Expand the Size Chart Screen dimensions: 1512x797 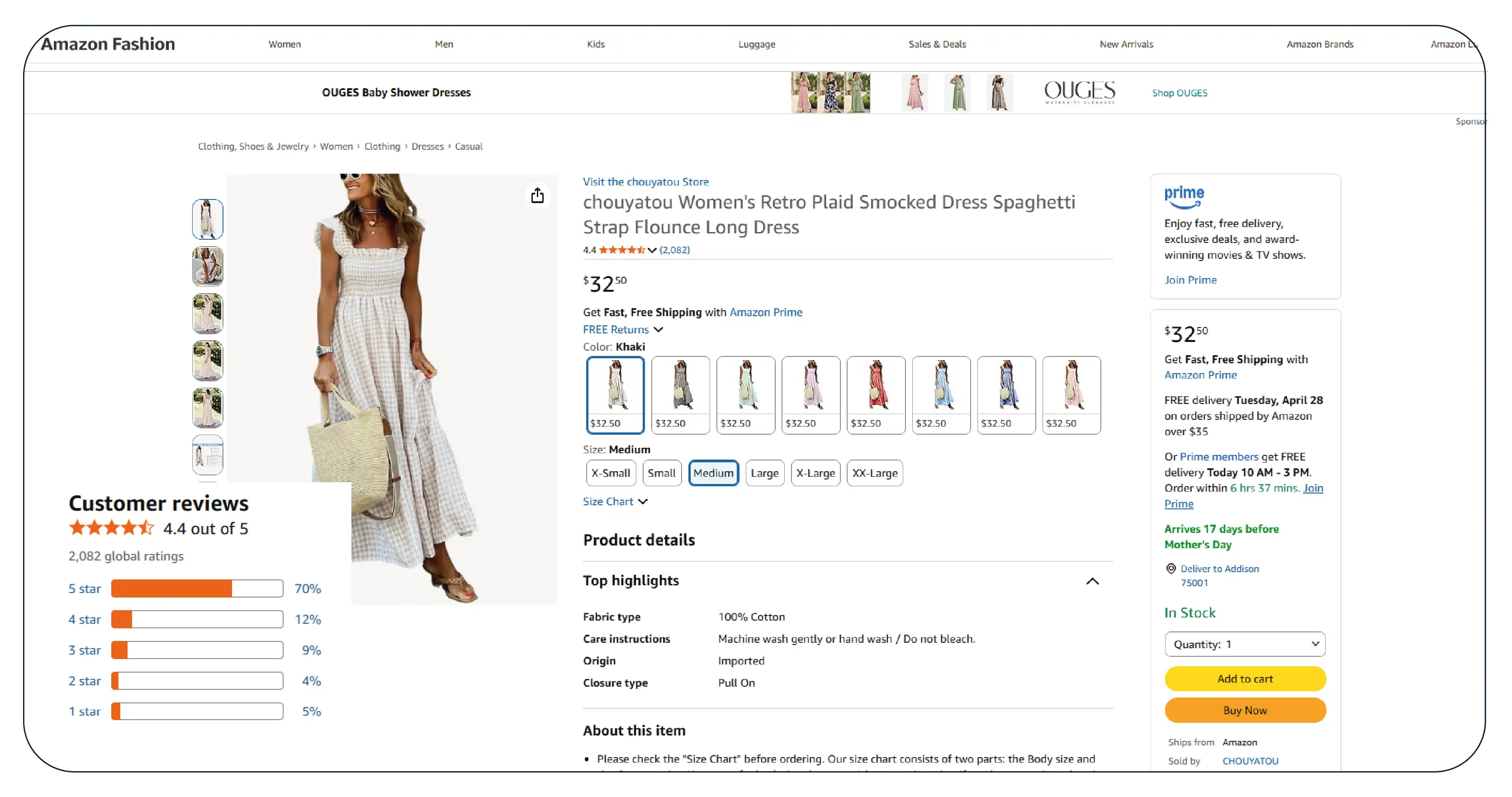[x=615, y=501]
